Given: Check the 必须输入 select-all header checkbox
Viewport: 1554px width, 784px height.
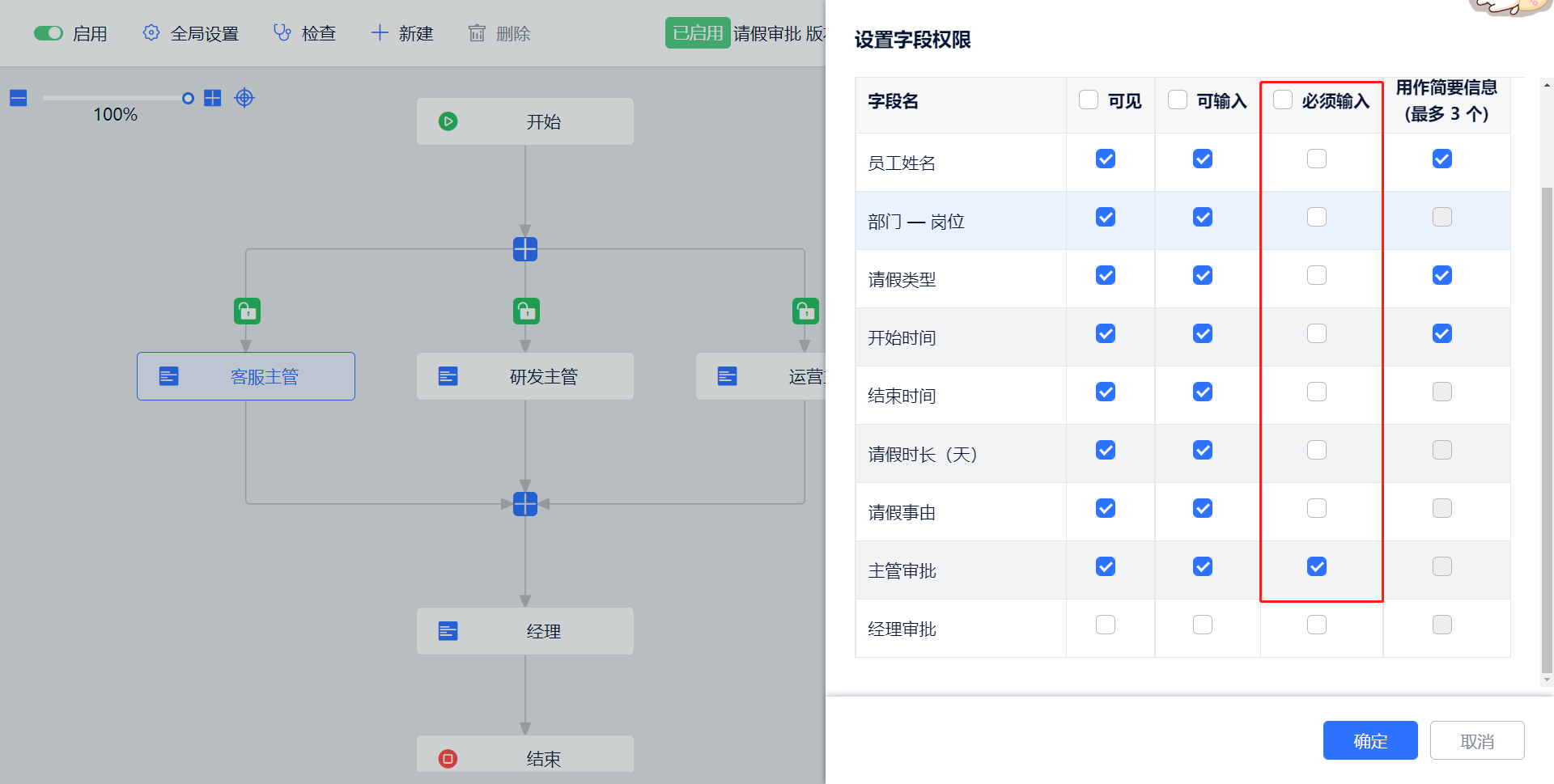Looking at the screenshot, I should pos(1283,100).
